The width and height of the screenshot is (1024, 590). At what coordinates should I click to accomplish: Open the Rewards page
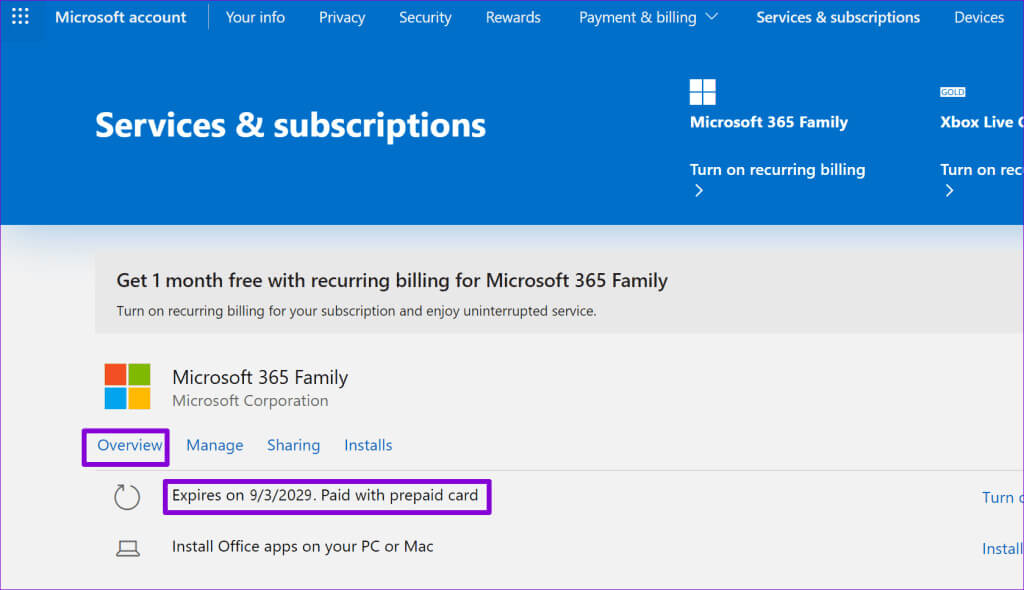pyautogui.click(x=513, y=17)
